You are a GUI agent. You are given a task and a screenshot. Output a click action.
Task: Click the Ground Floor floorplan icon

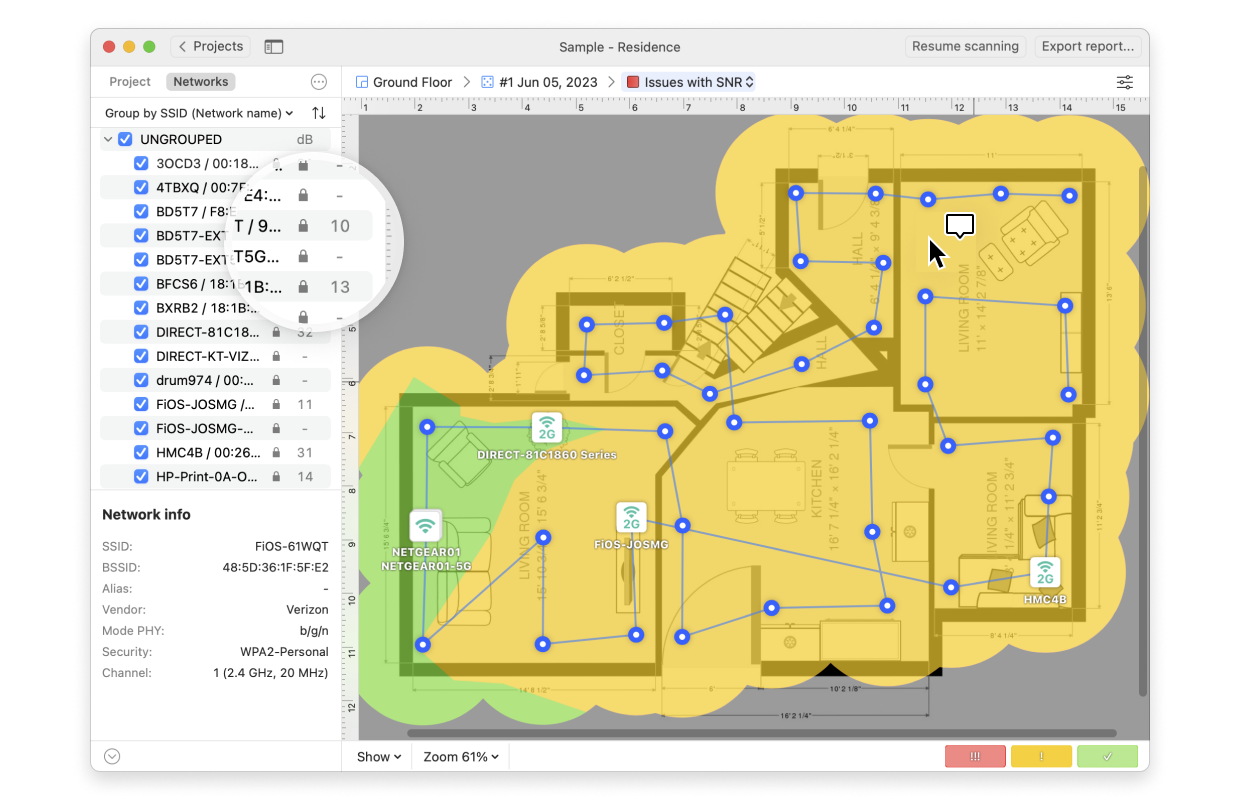pos(362,82)
